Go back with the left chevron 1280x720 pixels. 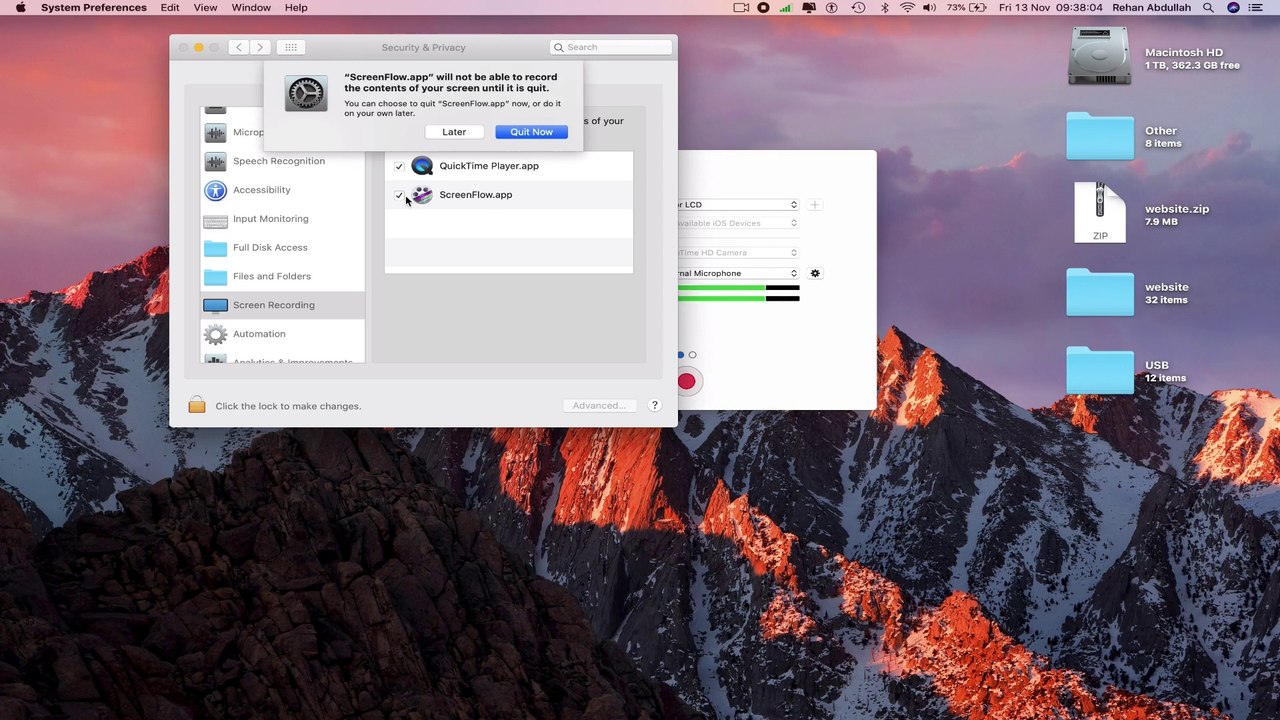click(x=238, y=47)
